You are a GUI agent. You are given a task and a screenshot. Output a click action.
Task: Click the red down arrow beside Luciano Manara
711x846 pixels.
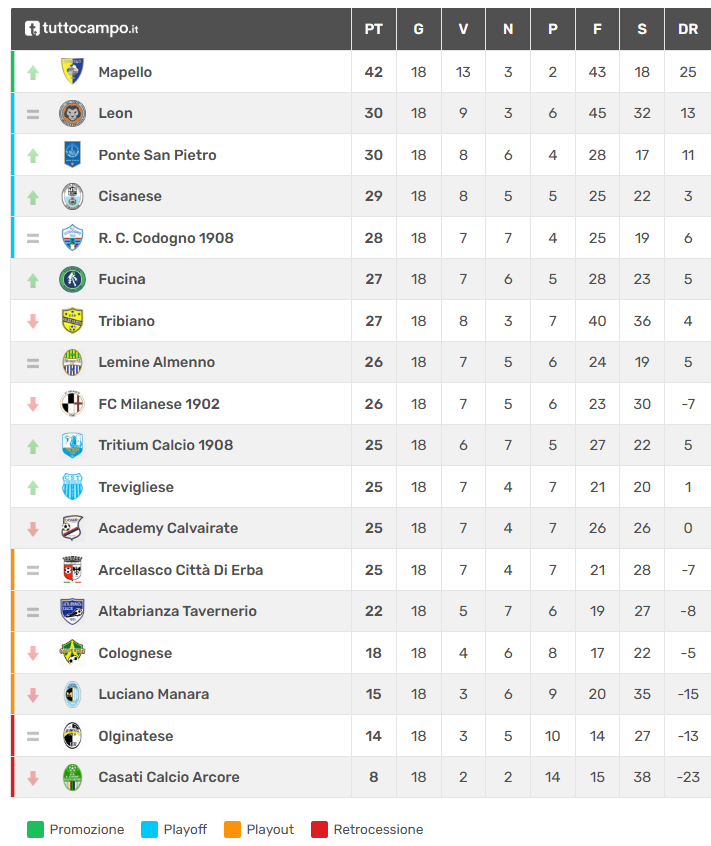coord(33,695)
